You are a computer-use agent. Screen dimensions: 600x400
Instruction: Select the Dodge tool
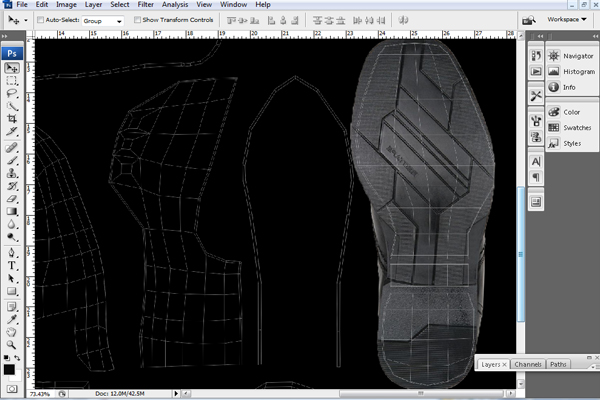click(x=11, y=237)
